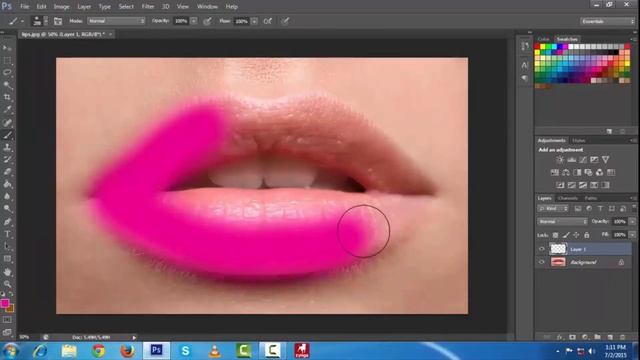Select the Rectangular Marquee tool

tap(7, 61)
